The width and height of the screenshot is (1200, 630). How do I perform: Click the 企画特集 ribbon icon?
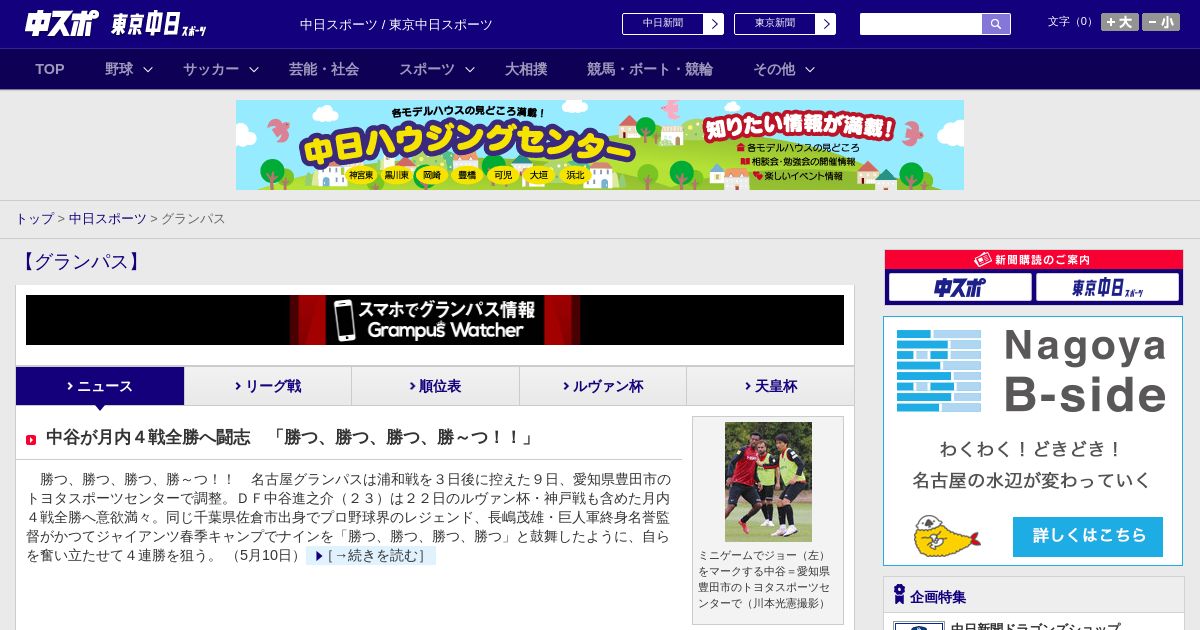[899, 595]
